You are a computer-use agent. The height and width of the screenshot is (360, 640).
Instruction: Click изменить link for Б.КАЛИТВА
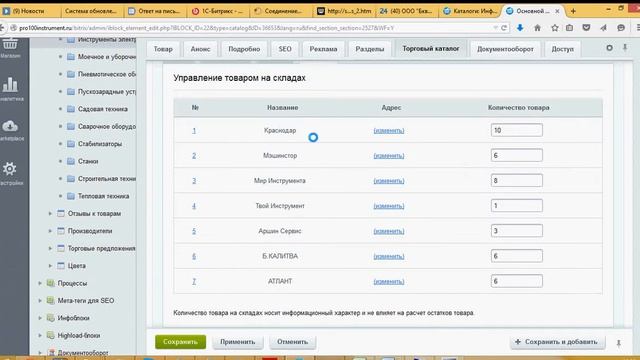pyautogui.click(x=389, y=256)
